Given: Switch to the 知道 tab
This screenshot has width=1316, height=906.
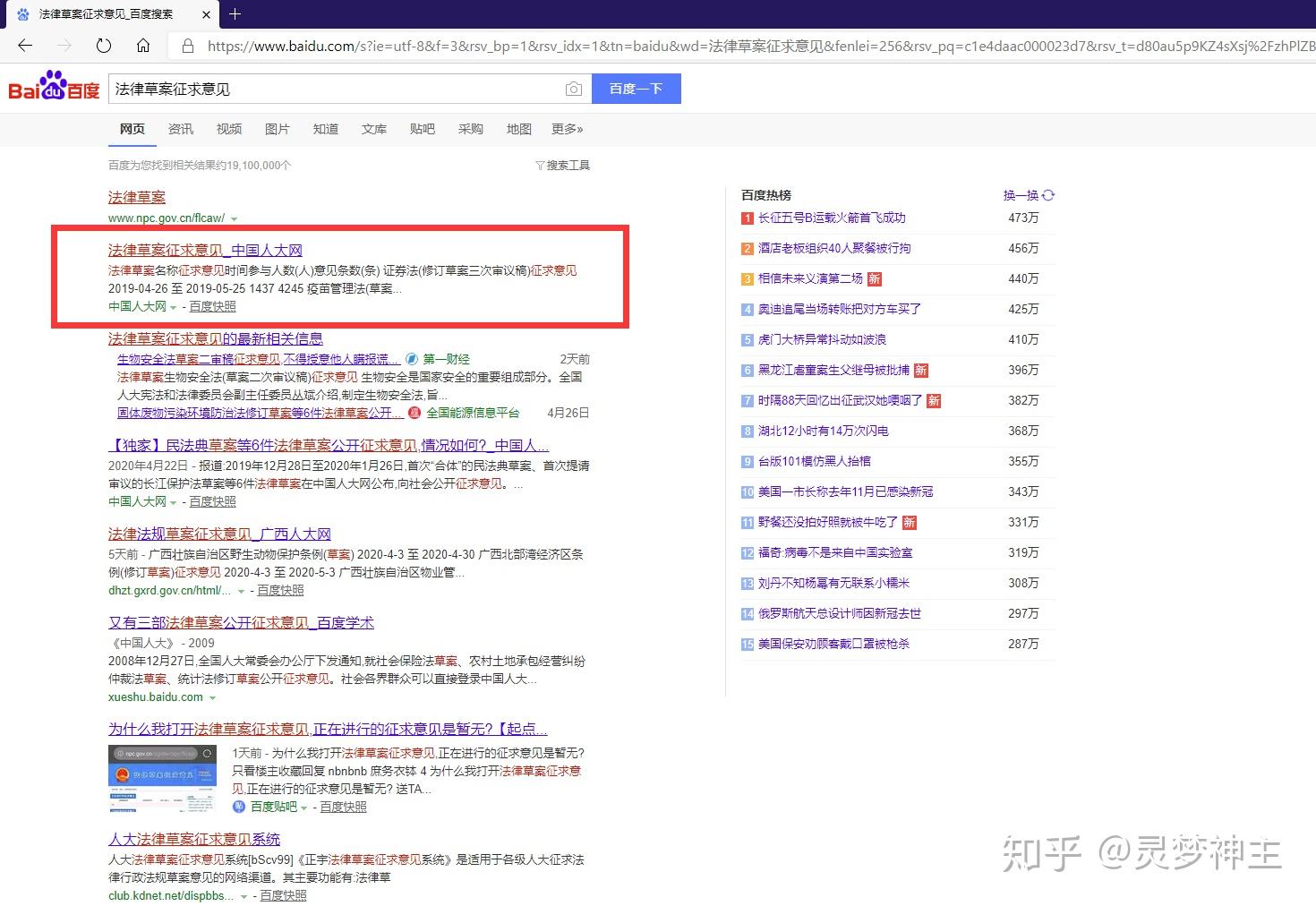Looking at the screenshot, I should 326,129.
